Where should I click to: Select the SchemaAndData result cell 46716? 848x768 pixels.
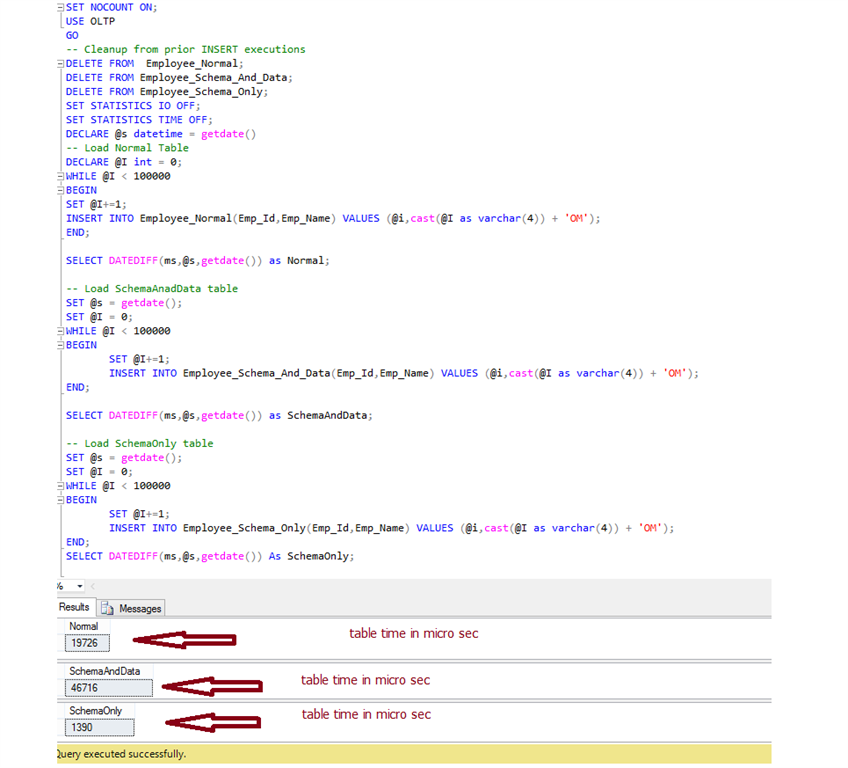tap(109, 688)
